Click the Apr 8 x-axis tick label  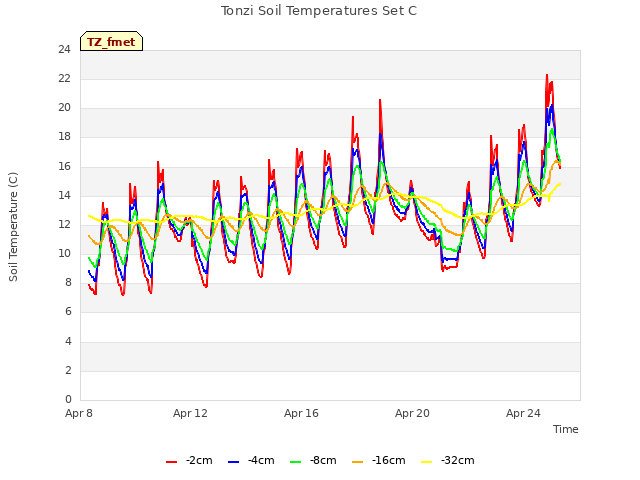(x=79, y=413)
